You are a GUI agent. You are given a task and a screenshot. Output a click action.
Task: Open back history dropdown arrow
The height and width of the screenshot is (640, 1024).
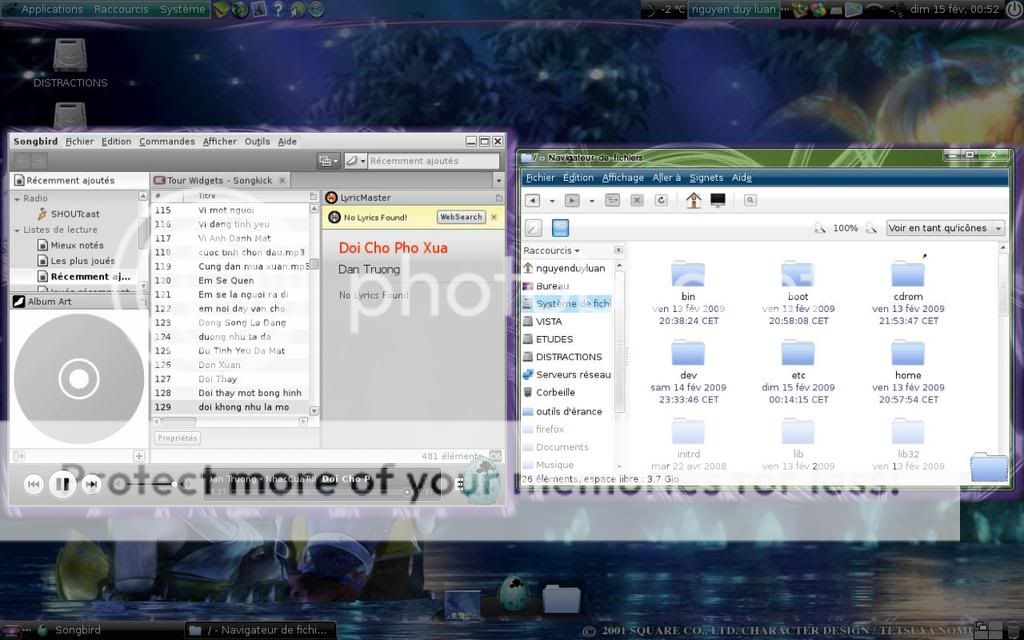[552, 201]
